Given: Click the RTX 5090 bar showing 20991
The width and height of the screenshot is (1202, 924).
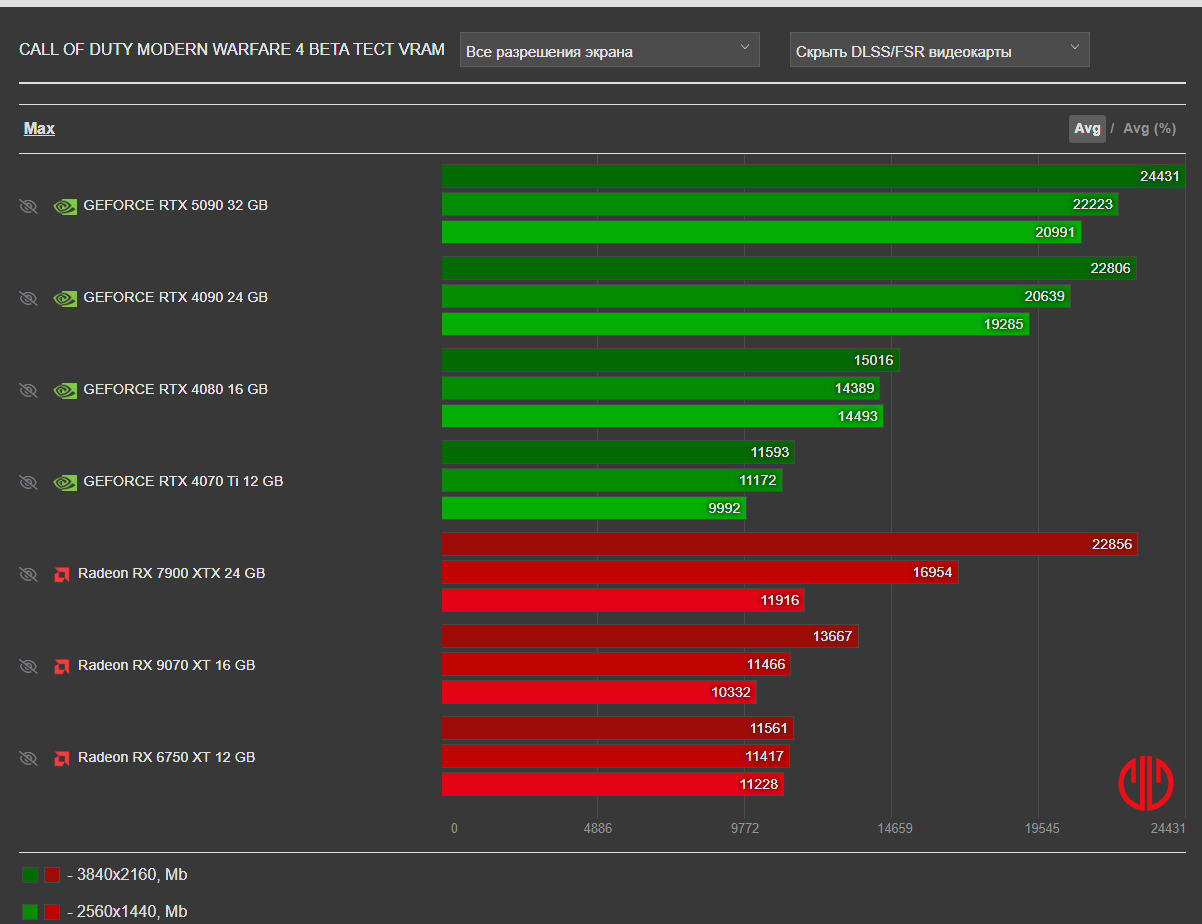Looking at the screenshot, I should pos(761,232).
